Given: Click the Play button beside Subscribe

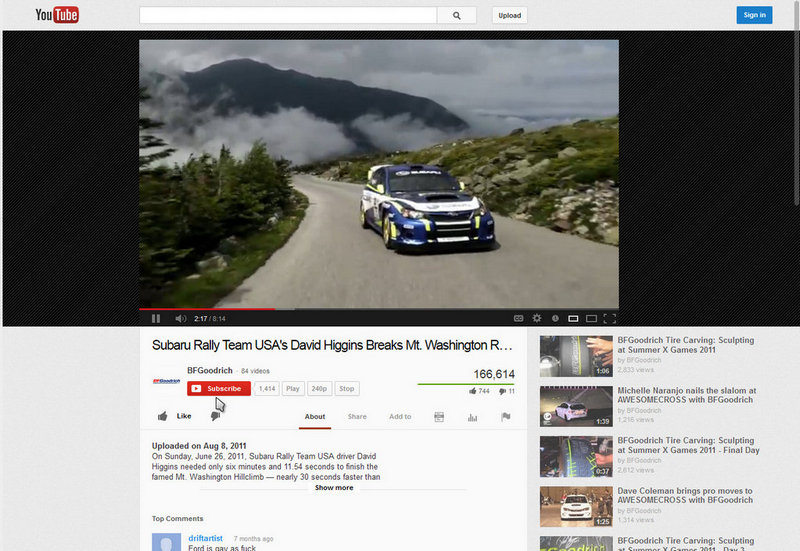Looking at the screenshot, I should [293, 388].
